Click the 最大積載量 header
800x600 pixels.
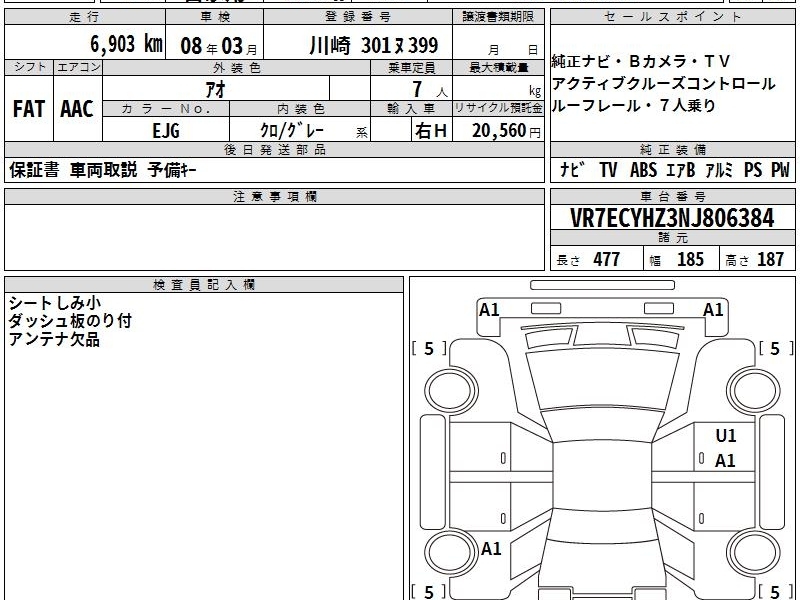tap(498, 67)
